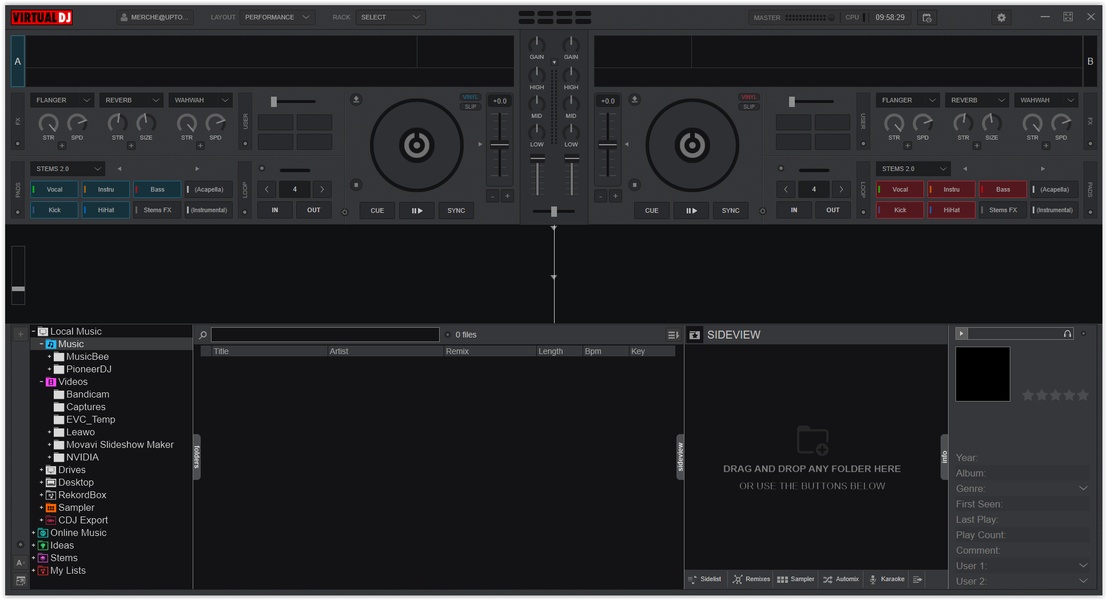Toggle VINYL mode on deck A

(469, 97)
